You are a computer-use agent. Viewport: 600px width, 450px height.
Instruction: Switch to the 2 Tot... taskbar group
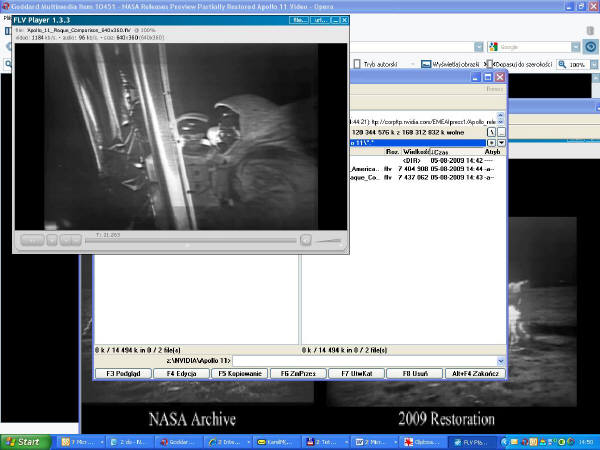click(x=326, y=442)
